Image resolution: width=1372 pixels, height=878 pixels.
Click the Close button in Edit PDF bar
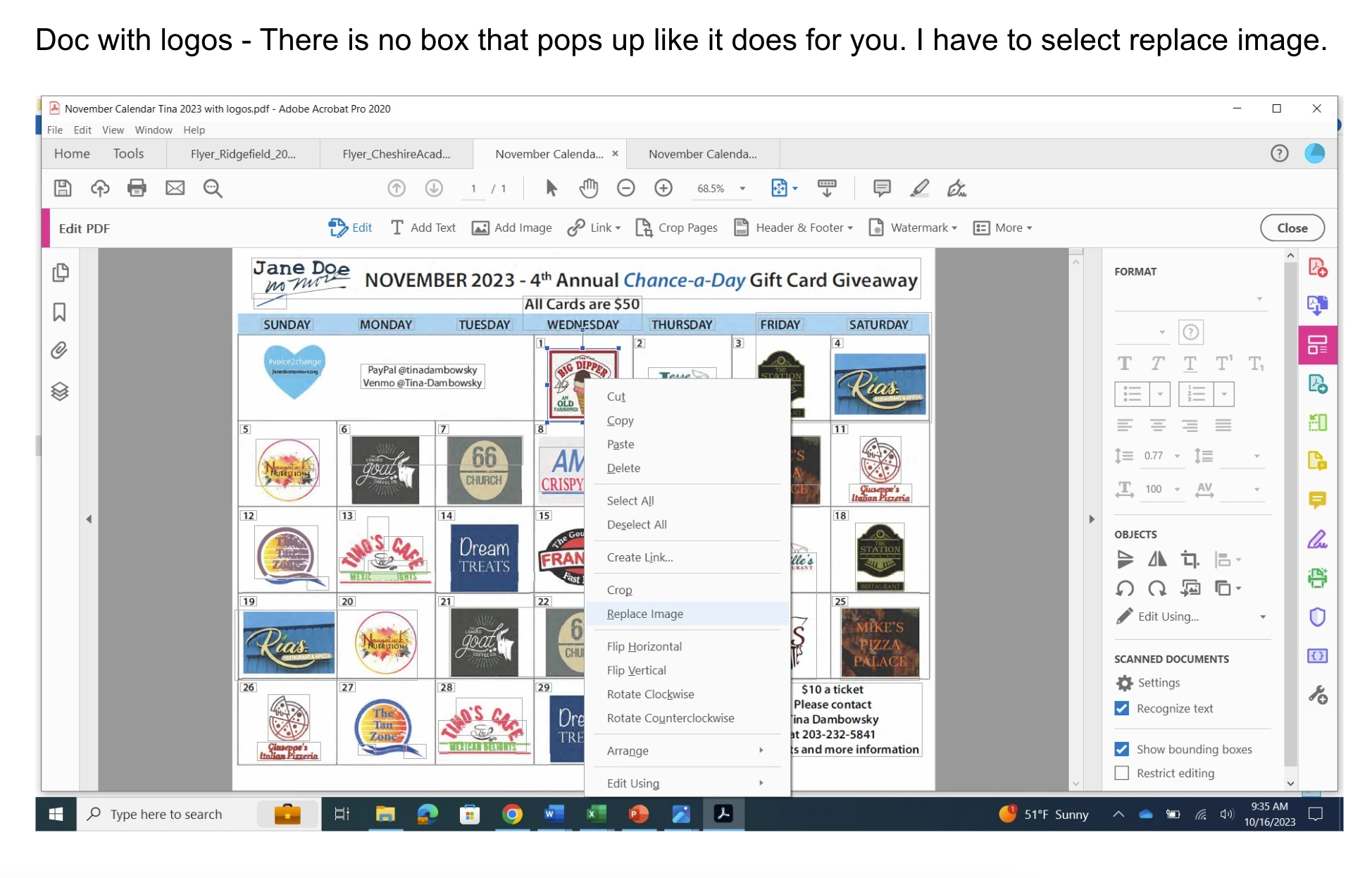click(1292, 228)
